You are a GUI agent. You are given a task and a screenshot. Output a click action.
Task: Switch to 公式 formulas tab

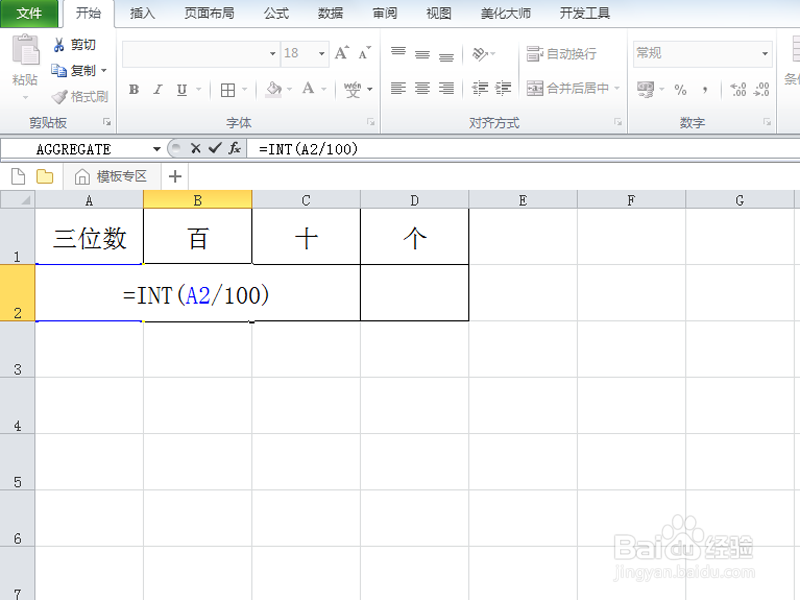[x=276, y=13]
